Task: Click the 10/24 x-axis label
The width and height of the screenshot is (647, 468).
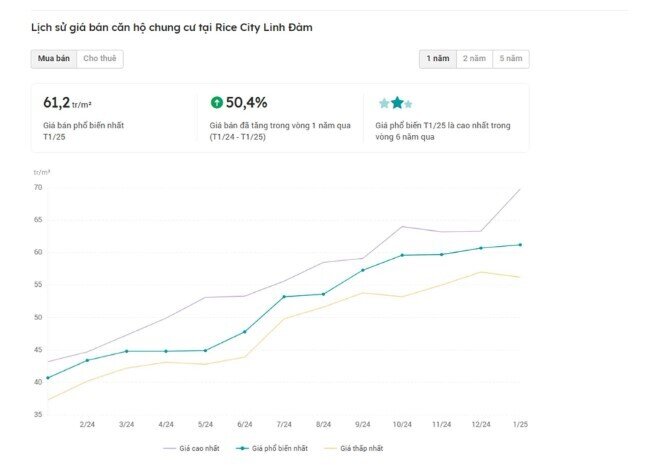Action: [402, 424]
